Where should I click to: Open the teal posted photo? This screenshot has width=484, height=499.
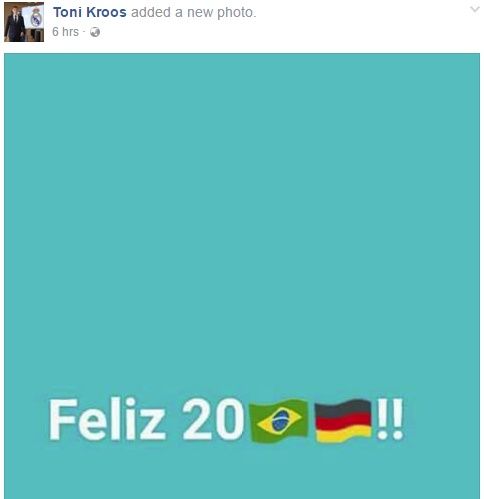[x=242, y=276]
